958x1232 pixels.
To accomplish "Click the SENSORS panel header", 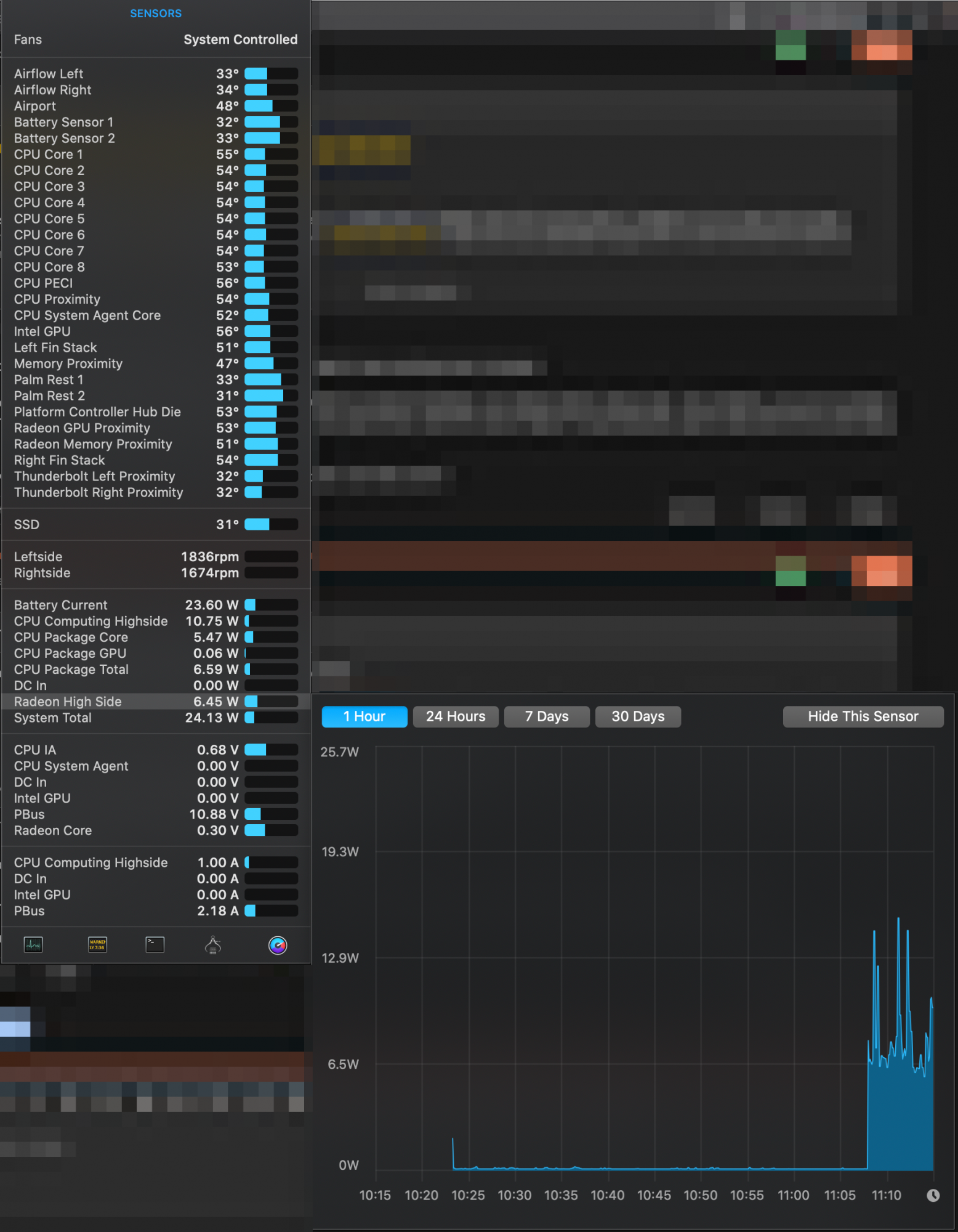I will point(156,13).
